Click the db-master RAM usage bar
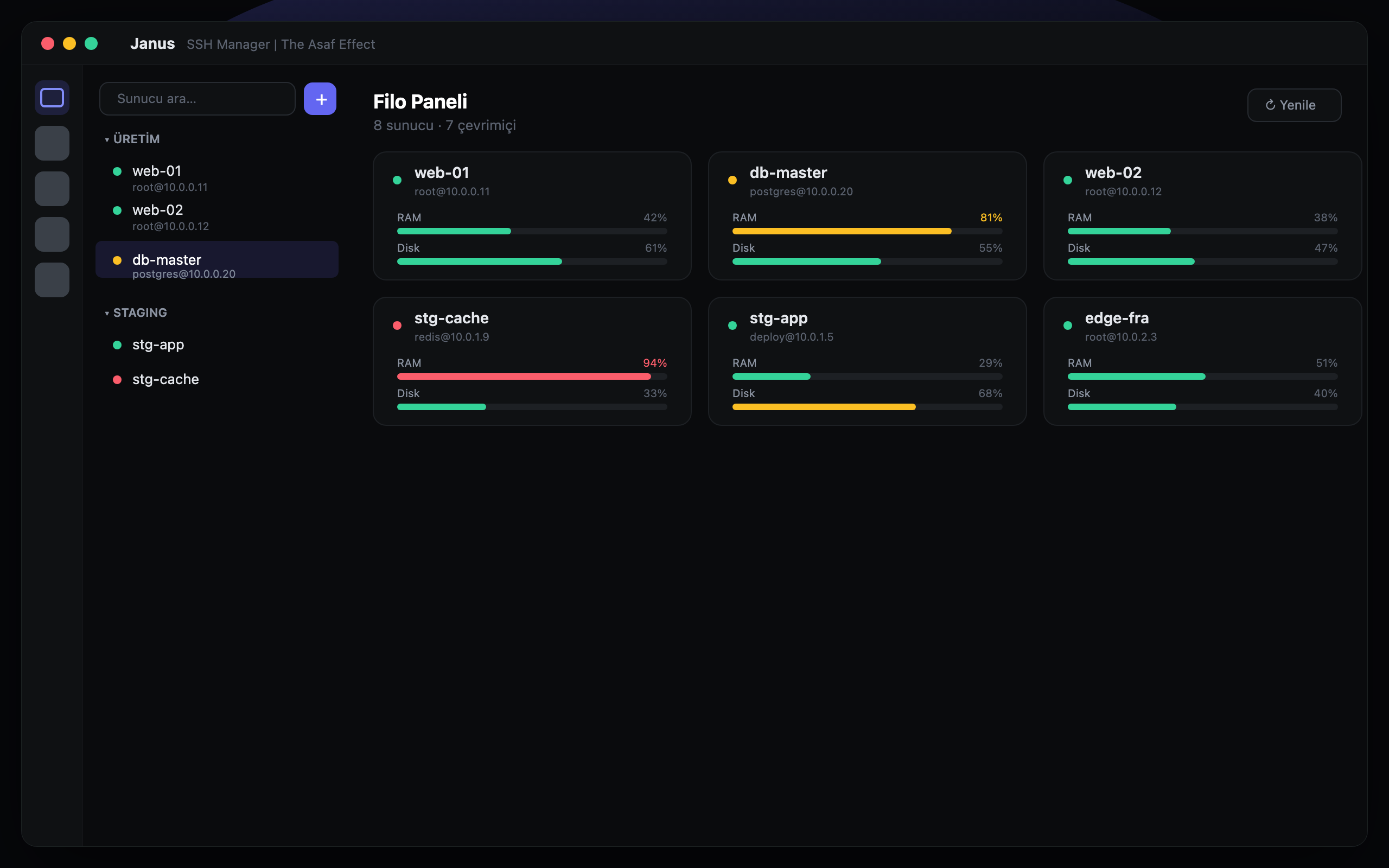The height and width of the screenshot is (868, 1389). coord(867,231)
